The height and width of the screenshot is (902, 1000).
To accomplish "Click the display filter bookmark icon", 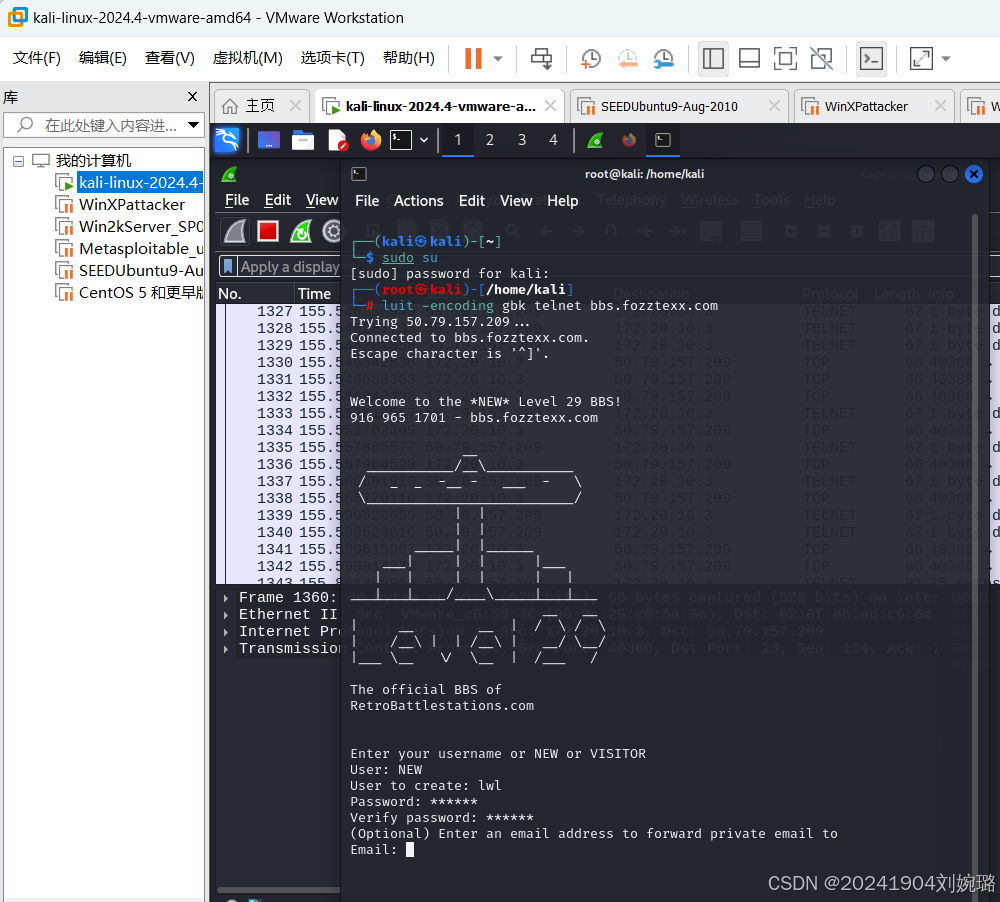I will 228,267.
